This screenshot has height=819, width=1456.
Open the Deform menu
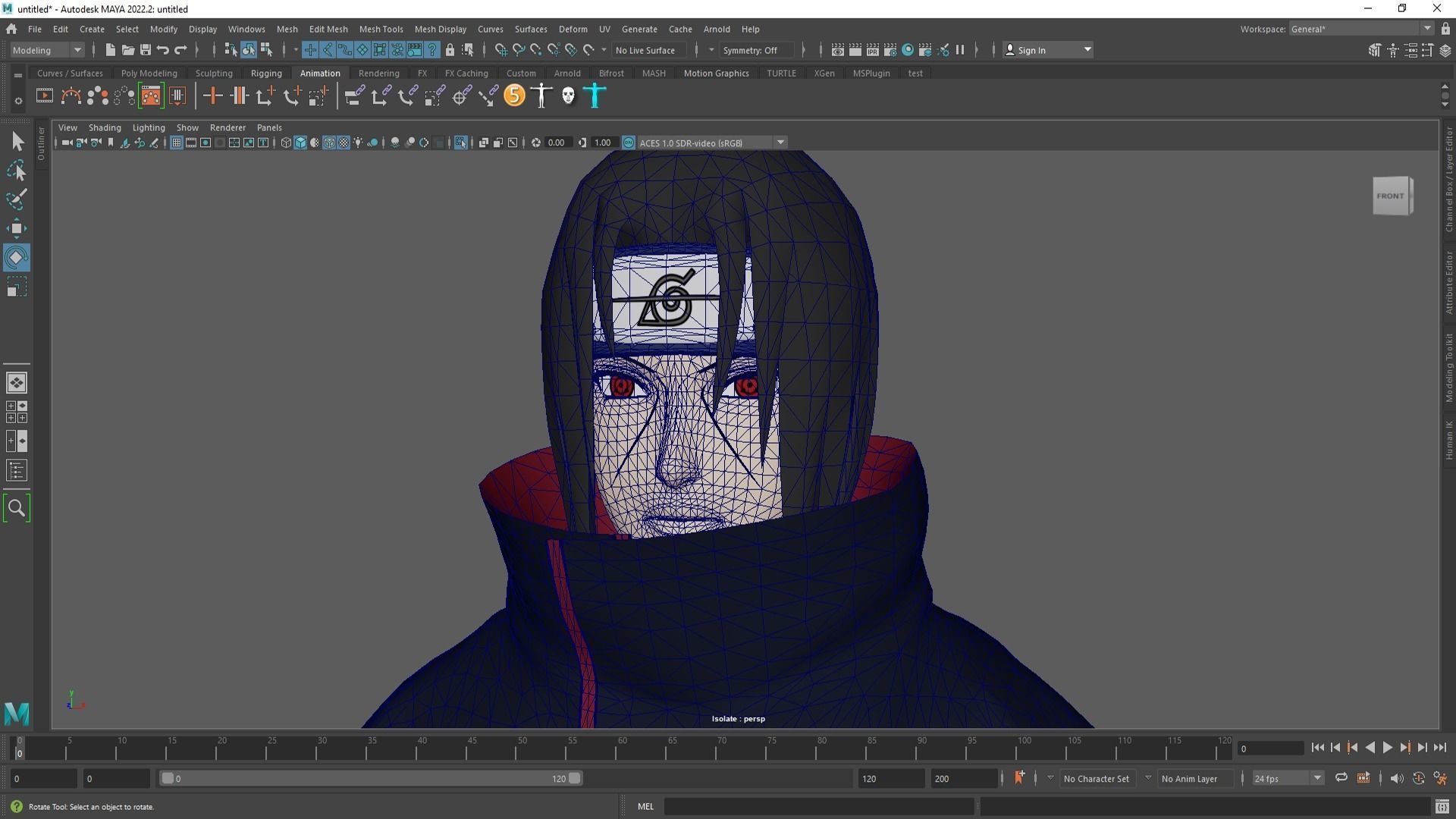(573, 29)
